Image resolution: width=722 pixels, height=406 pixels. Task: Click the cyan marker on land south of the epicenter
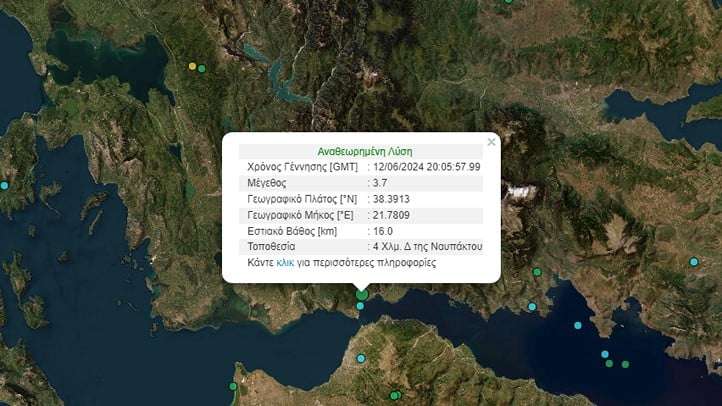[361, 356]
